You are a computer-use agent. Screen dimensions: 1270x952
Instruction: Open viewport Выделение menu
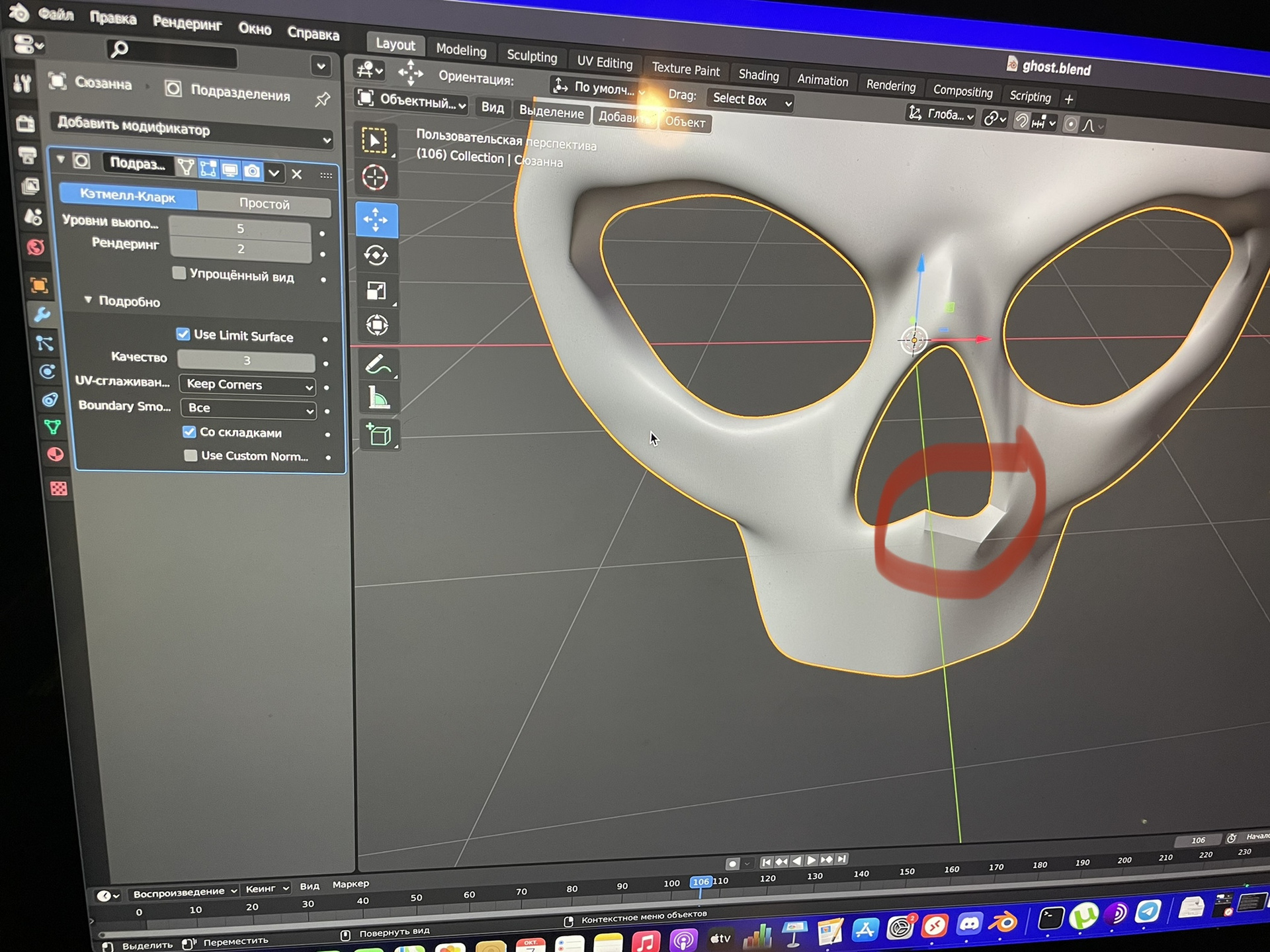point(552,112)
